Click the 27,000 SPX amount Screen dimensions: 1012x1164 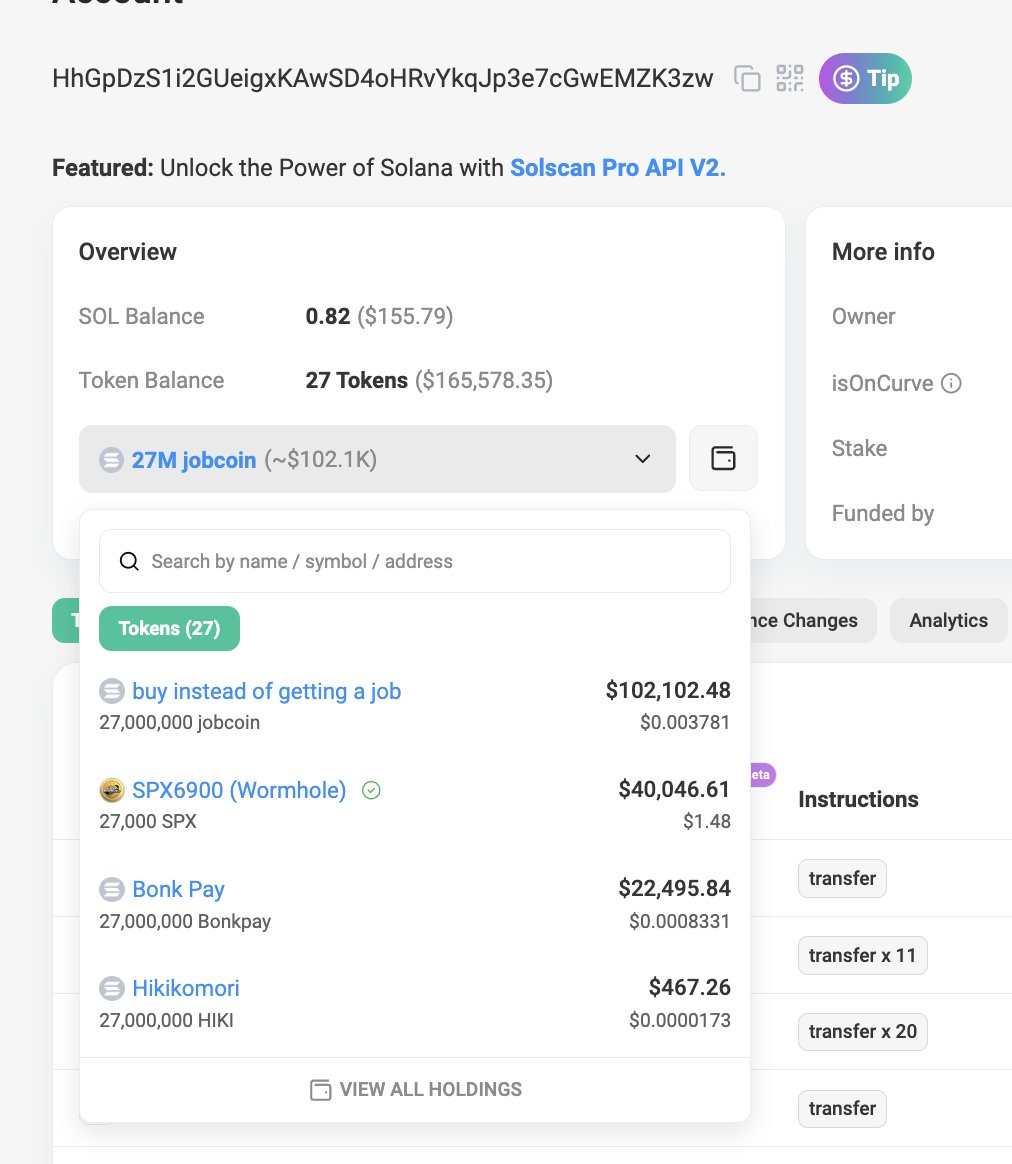(148, 822)
